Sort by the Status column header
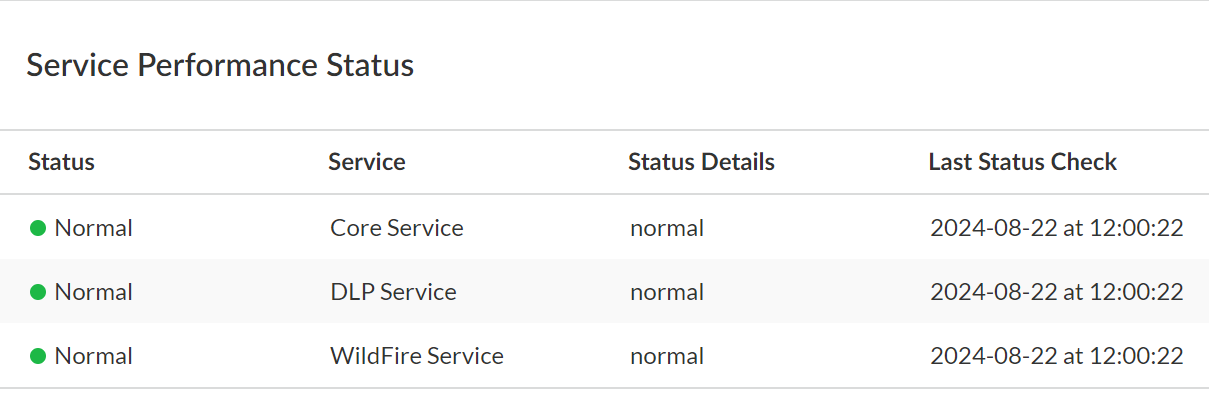This screenshot has width=1209, height=418. point(61,162)
